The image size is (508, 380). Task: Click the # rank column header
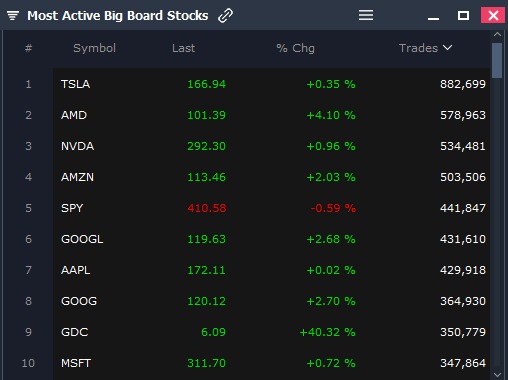pyautogui.click(x=28, y=48)
